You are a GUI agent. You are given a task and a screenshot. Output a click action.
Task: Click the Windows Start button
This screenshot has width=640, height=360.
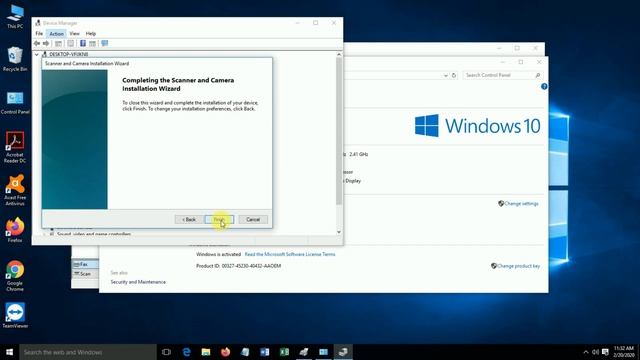(x=9, y=352)
